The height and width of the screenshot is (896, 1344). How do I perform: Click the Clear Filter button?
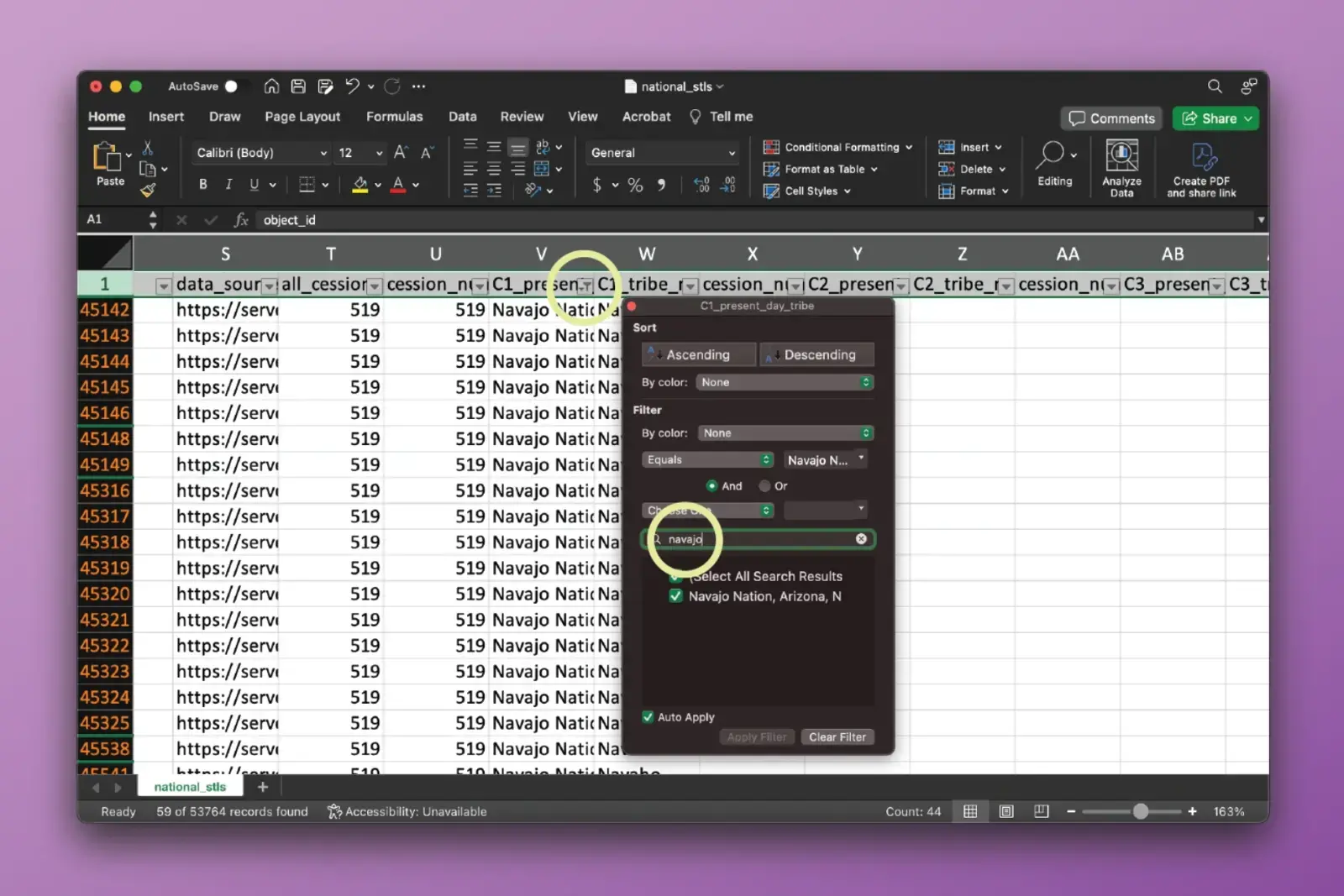coord(837,737)
